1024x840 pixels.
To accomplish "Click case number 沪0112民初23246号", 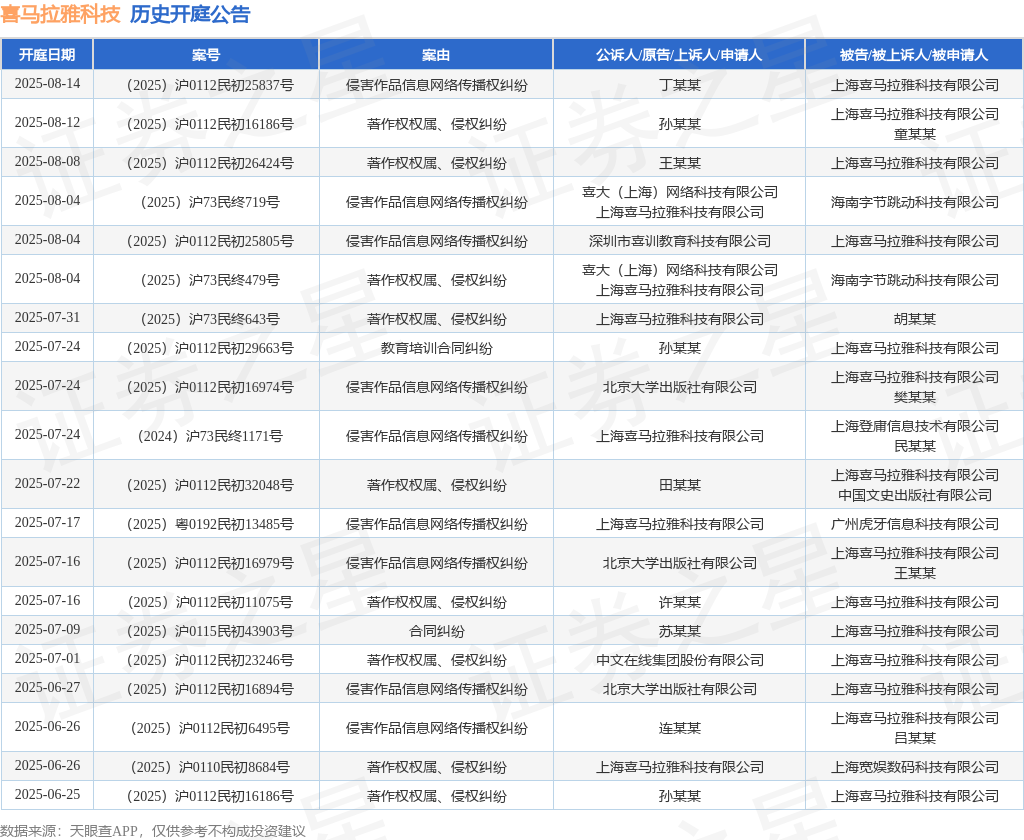I will pos(210,660).
